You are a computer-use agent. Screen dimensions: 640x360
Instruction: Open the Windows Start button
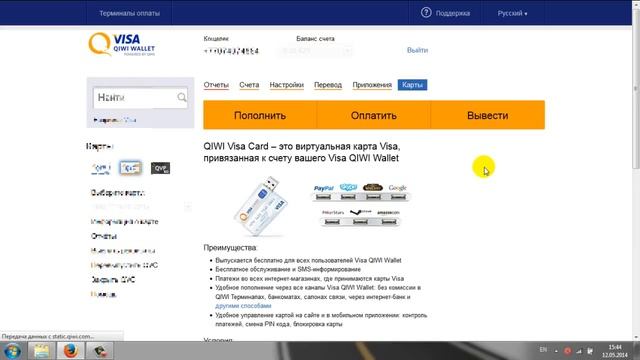click(x=12, y=351)
